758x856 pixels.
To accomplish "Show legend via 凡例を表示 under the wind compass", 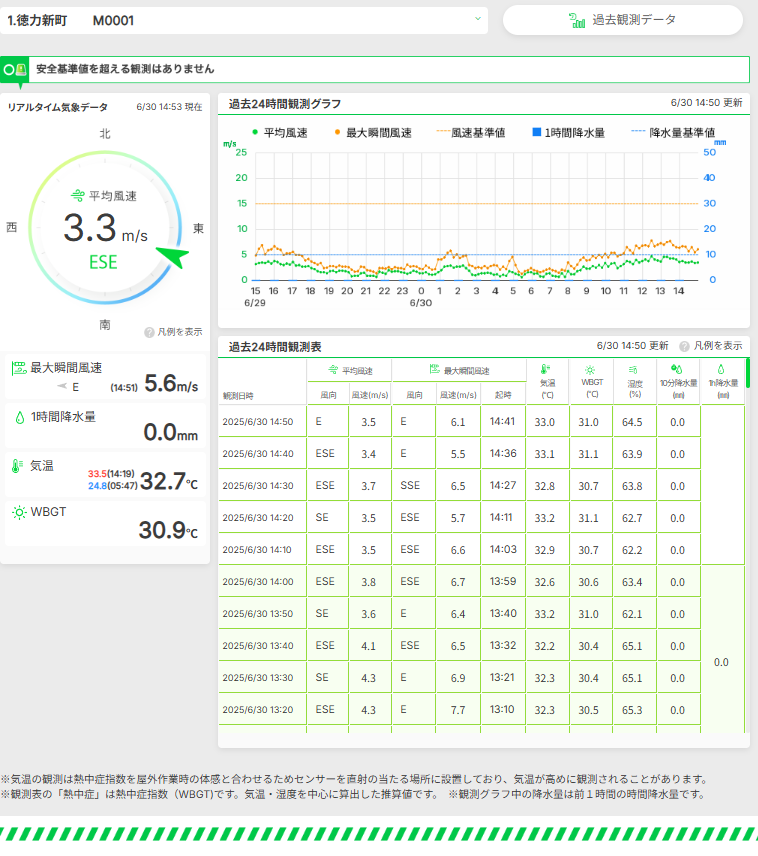I will pos(180,332).
